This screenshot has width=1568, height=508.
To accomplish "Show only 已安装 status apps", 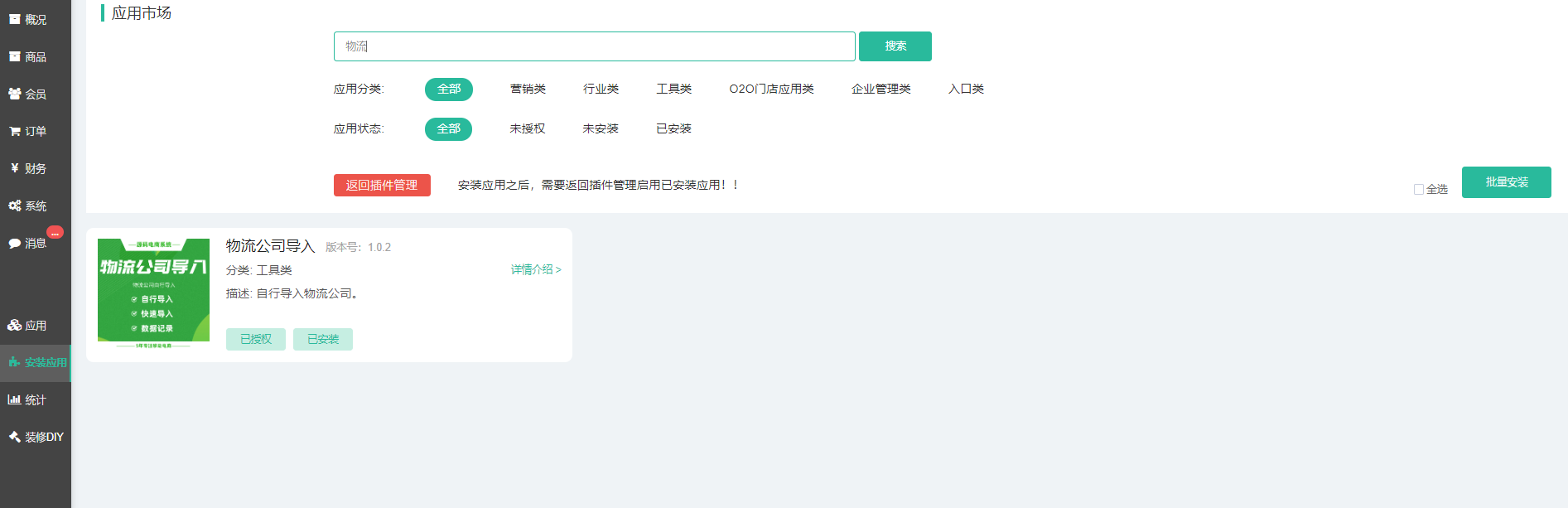I will point(673,128).
